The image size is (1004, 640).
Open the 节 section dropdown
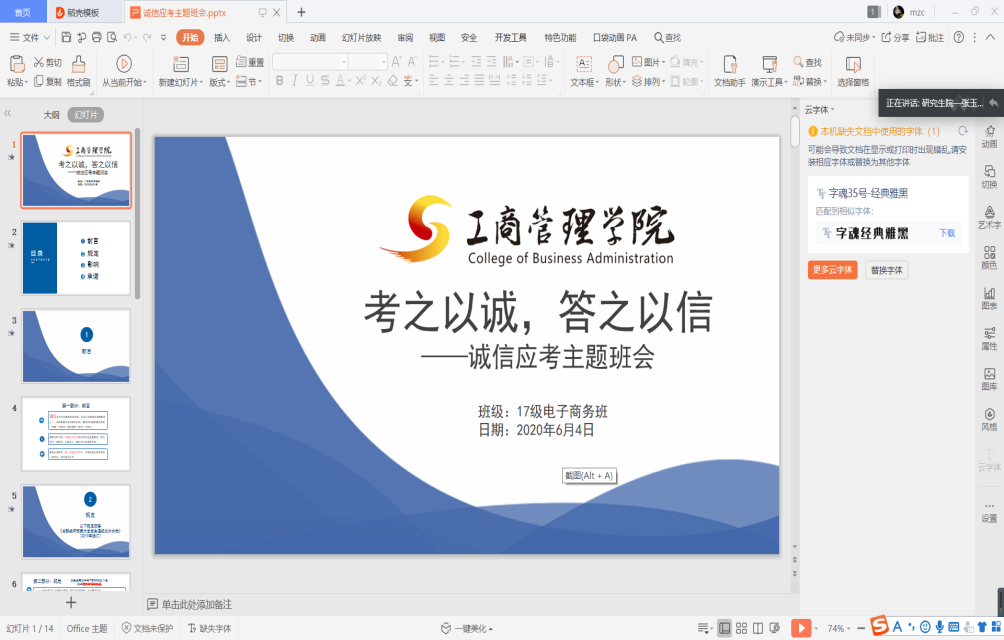[x=250, y=81]
